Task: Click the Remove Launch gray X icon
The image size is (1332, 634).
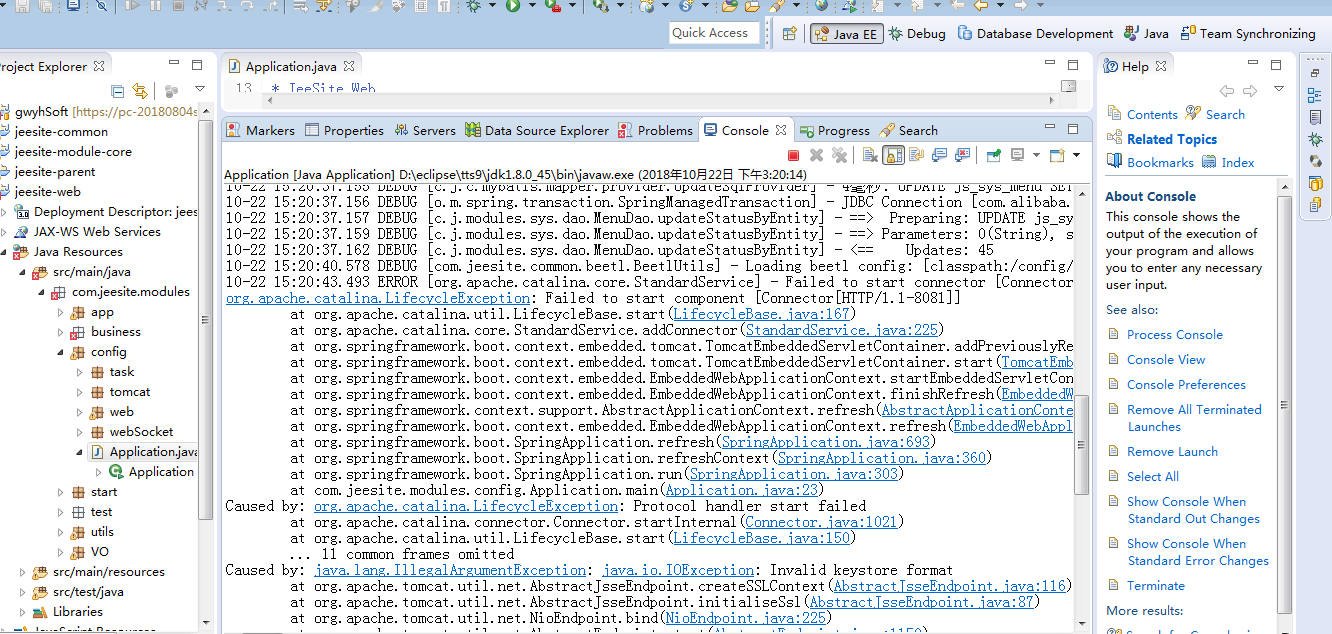Action: tap(816, 155)
